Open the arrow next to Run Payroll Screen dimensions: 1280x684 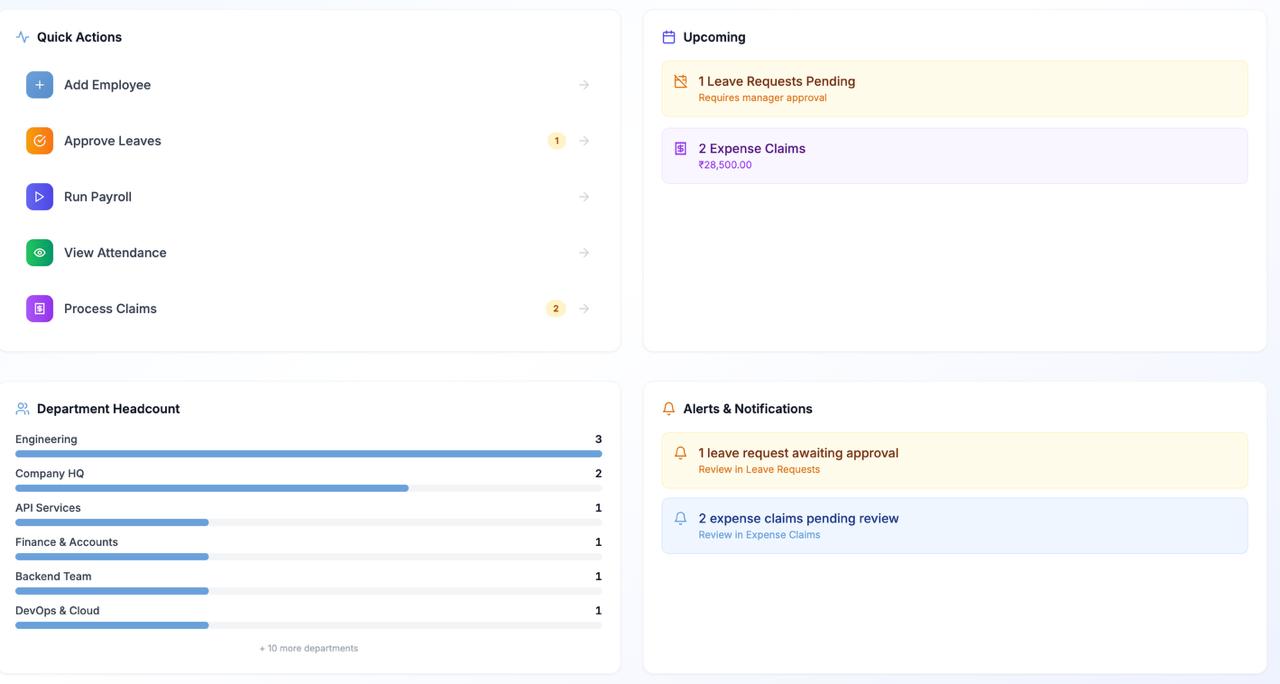pos(584,197)
